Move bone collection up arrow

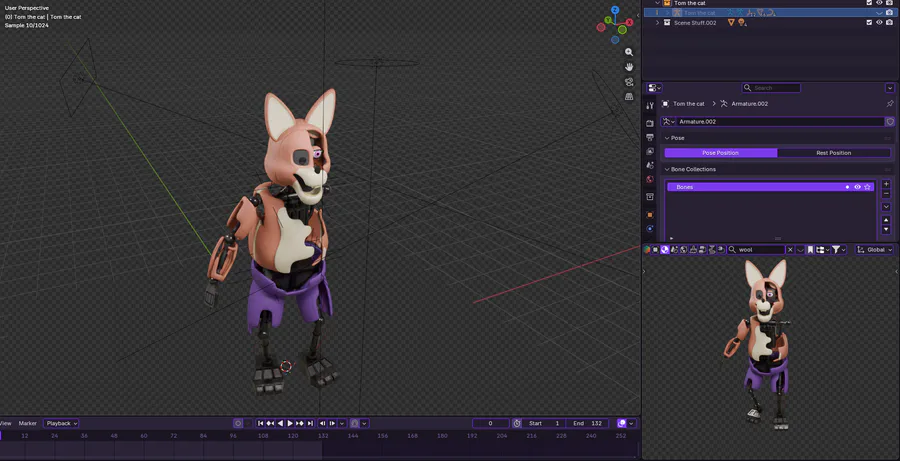pyautogui.click(x=886, y=220)
